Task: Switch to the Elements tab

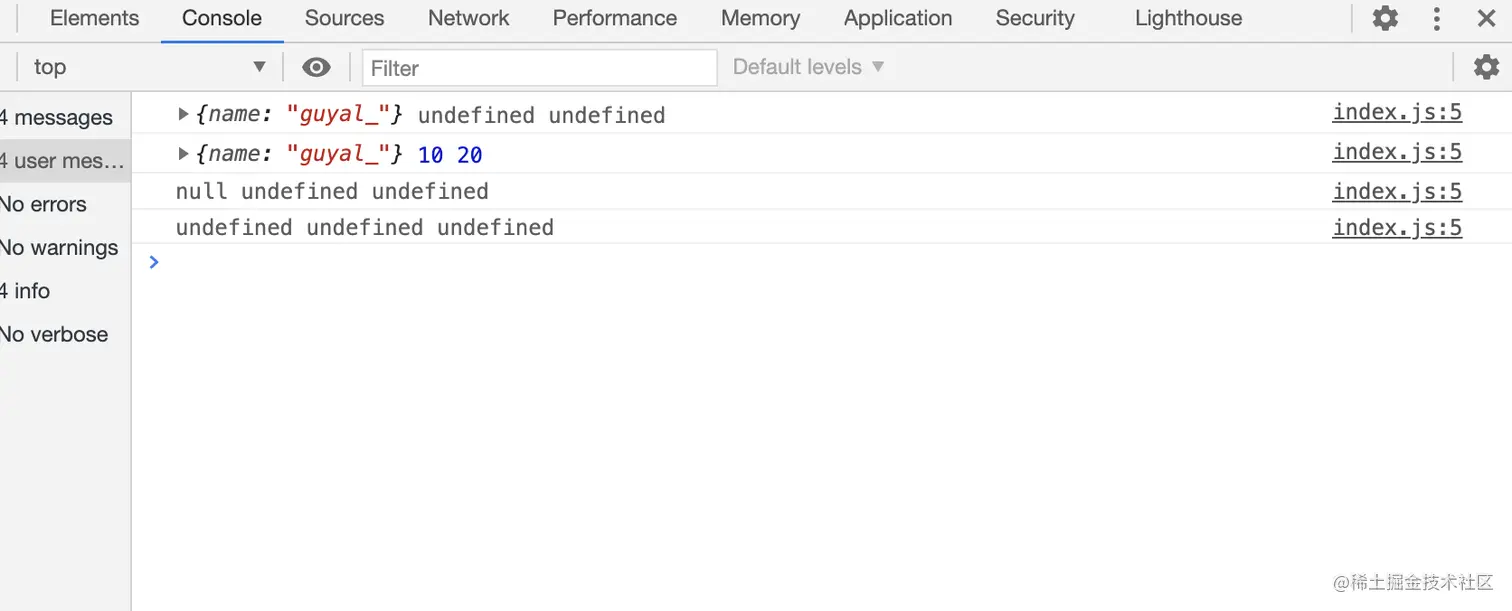Action: pyautogui.click(x=94, y=18)
